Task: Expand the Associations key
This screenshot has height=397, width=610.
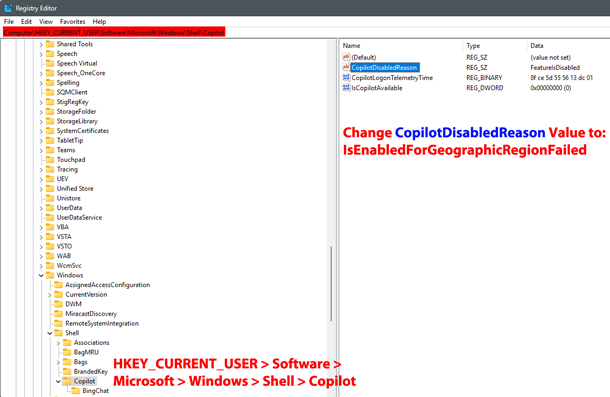Action: (x=58, y=343)
